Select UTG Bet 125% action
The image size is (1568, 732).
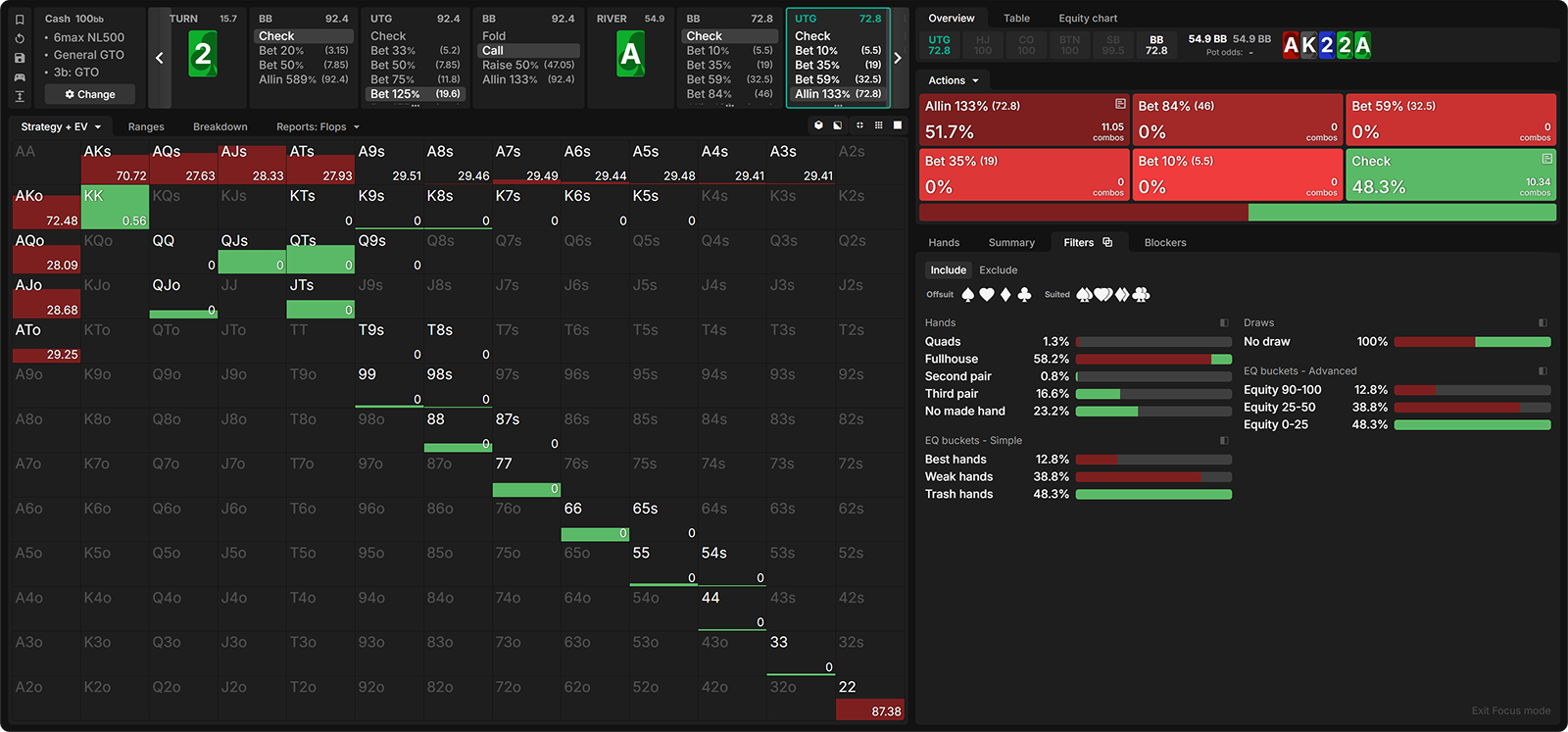[415, 94]
